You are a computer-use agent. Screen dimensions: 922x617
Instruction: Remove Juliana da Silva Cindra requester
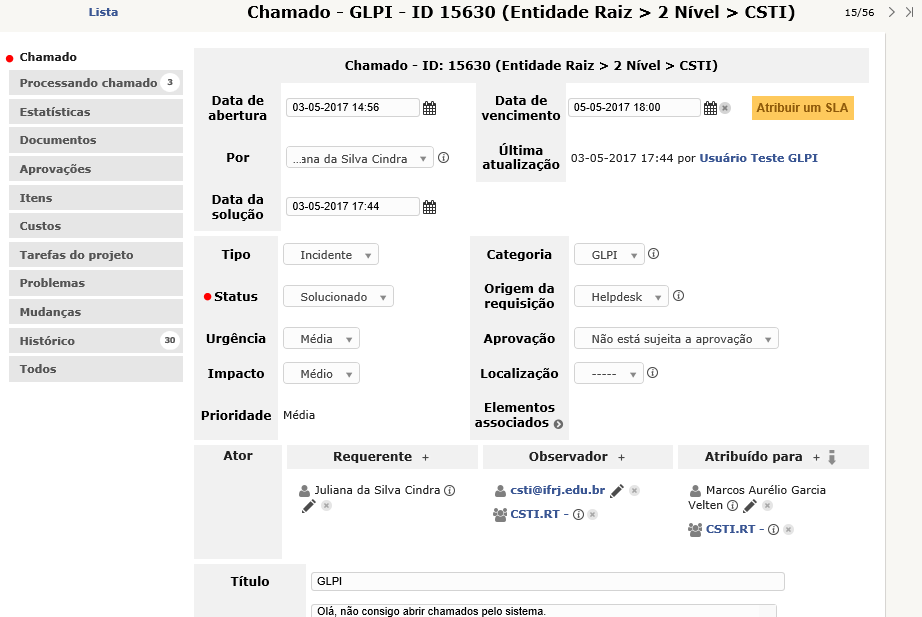pyautogui.click(x=326, y=506)
